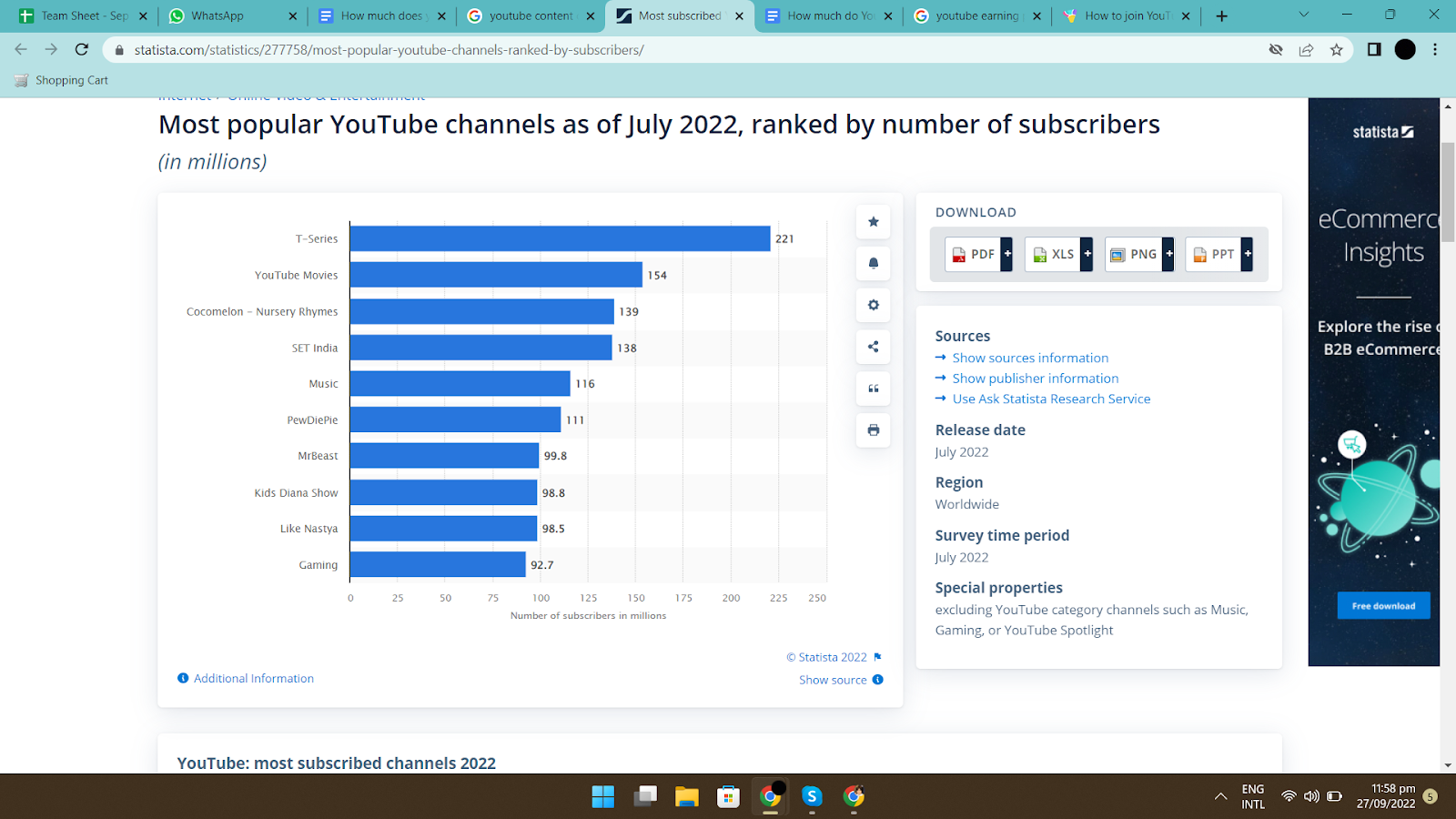Viewport: 1456px width, 819px height.
Task: Click the volume icon in the system tray
Action: tap(1311, 796)
